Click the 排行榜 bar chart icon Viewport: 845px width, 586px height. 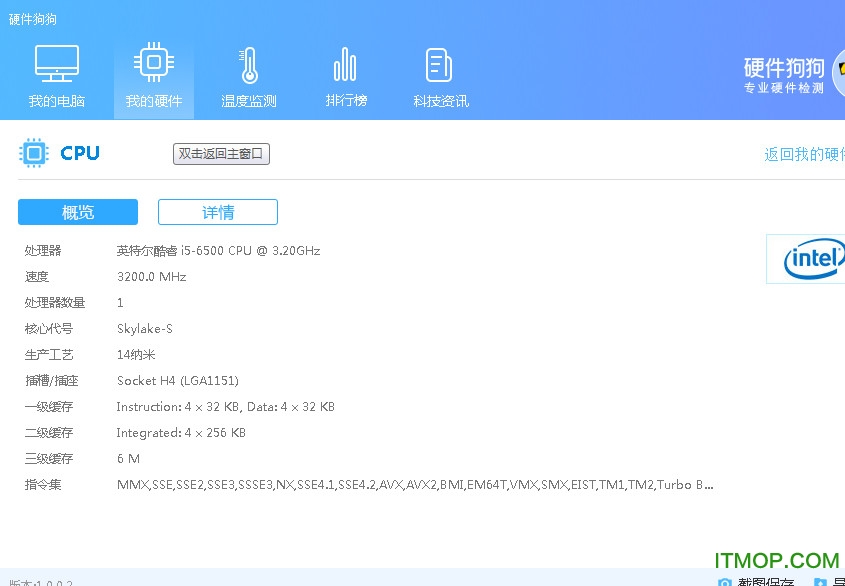click(x=345, y=64)
